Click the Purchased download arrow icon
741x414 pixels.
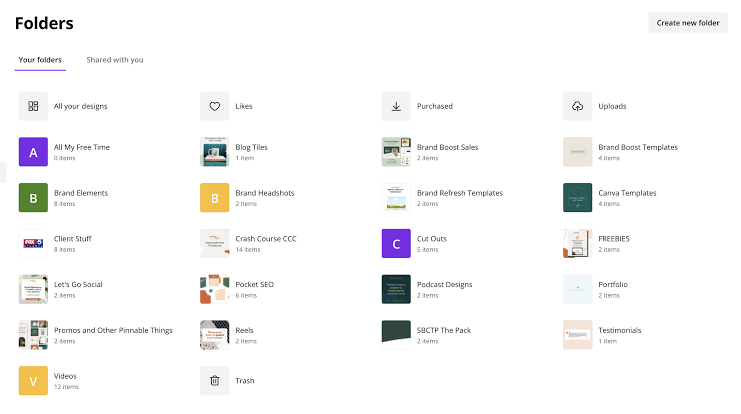[x=397, y=106]
